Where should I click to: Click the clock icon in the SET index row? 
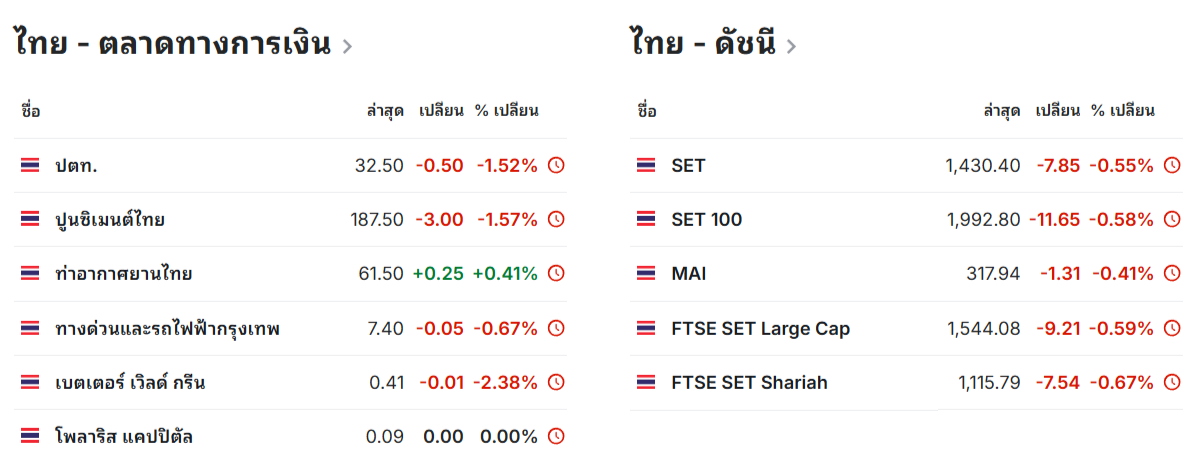1172,165
